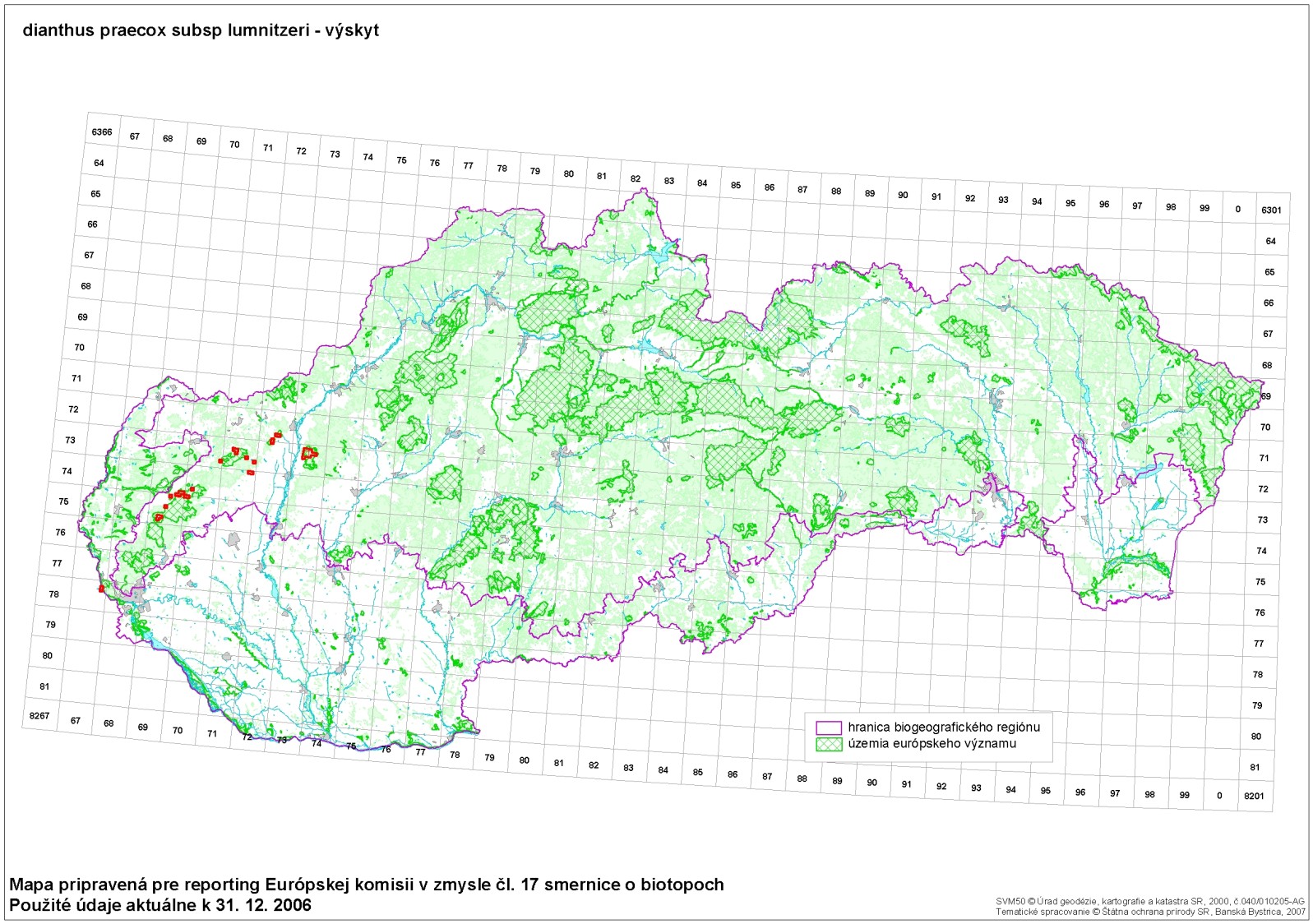1313x924 pixels.
Task: Click grid corner label 8267
Action: [39, 716]
